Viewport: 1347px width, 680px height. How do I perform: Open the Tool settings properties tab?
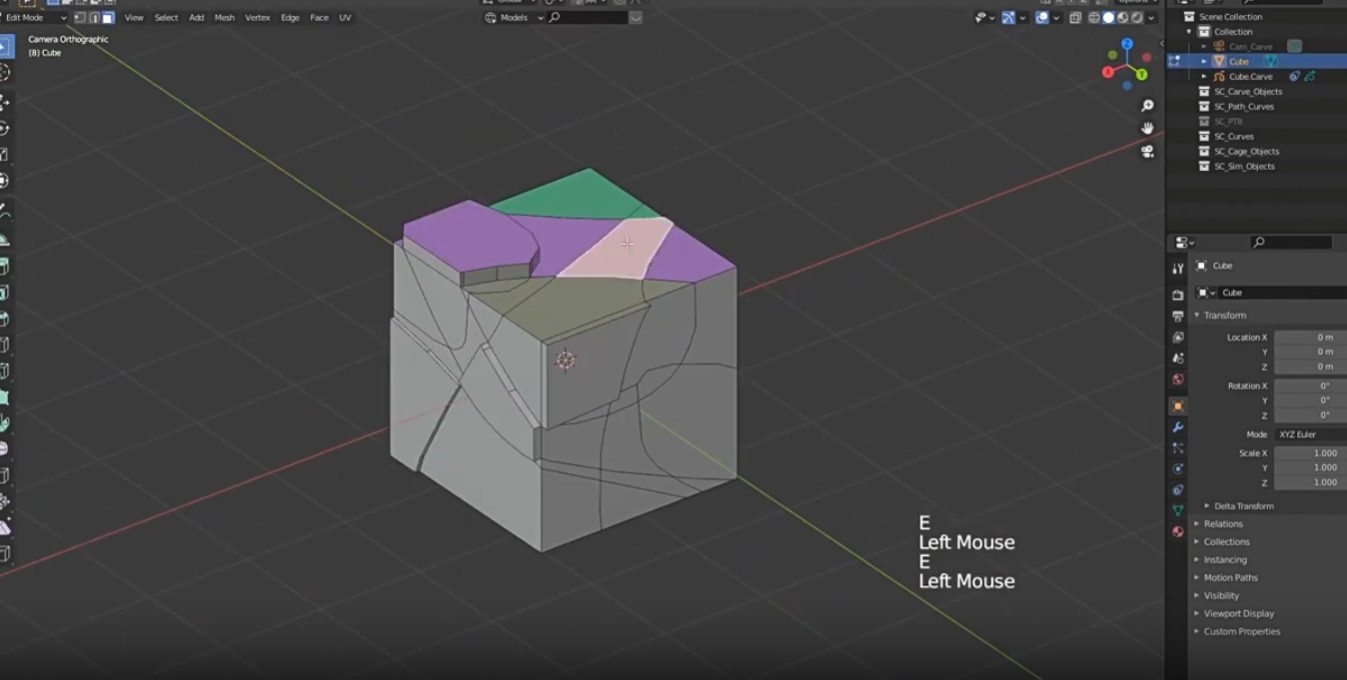(1178, 269)
